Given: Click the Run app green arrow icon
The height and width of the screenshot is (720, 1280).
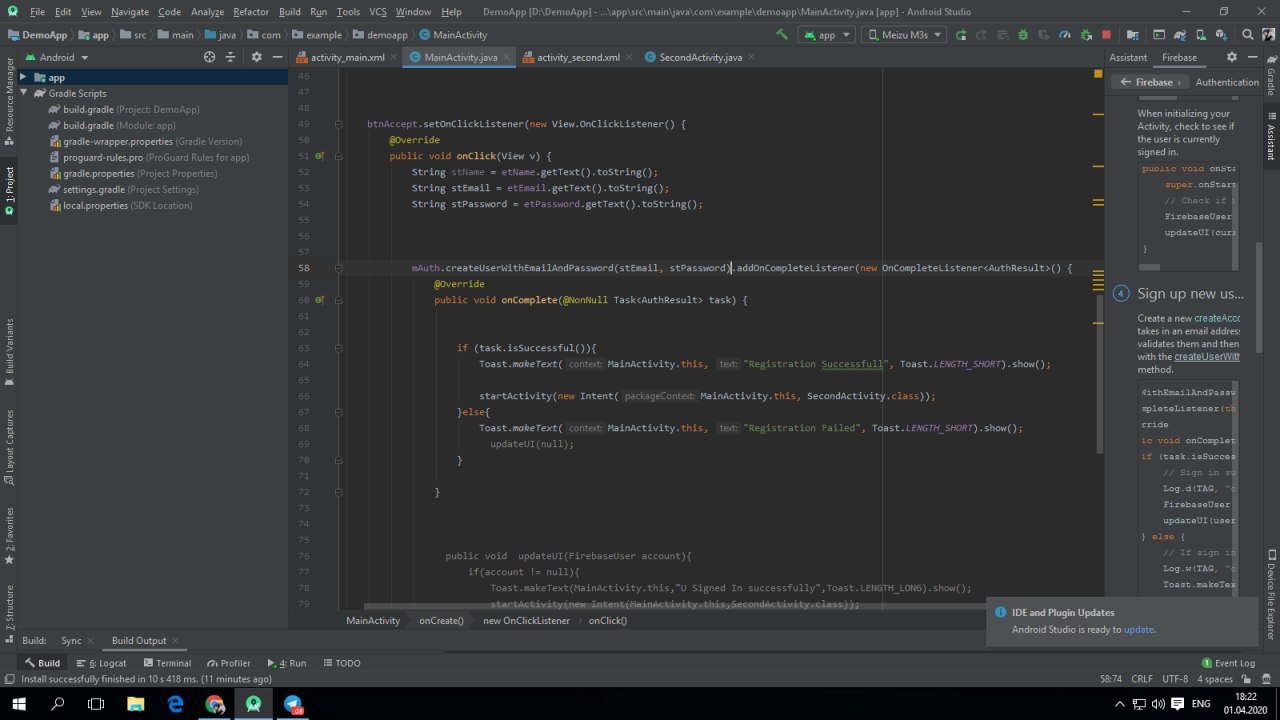Looking at the screenshot, I should pos(960,35).
